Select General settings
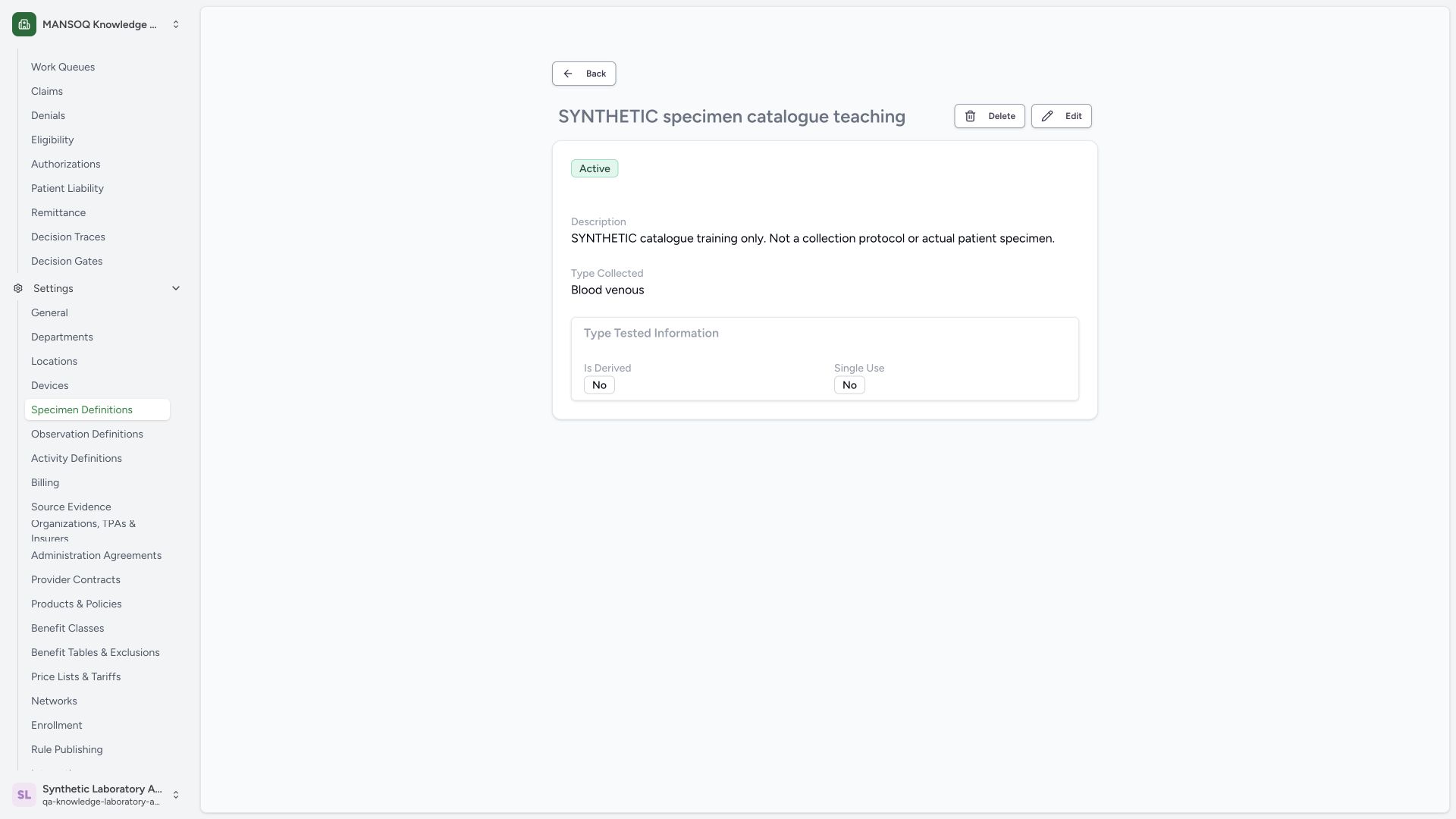The height and width of the screenshot is (819, 1456). pos(97,312)
